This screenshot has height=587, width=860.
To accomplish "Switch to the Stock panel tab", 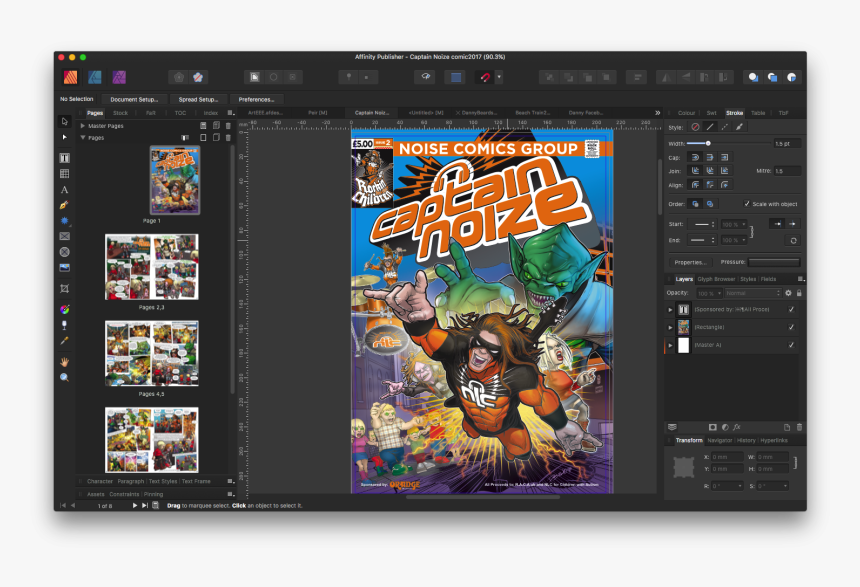I will point(120,113).
